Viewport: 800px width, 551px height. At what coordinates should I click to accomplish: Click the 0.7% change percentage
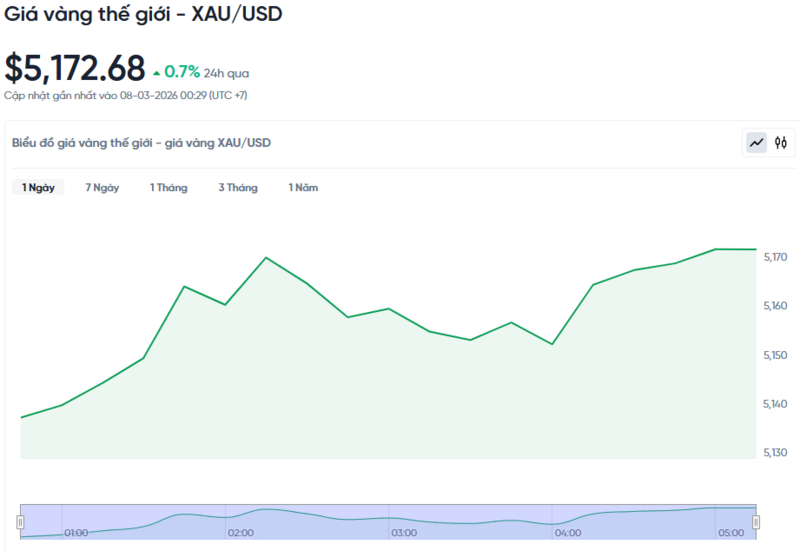[182, 72]
